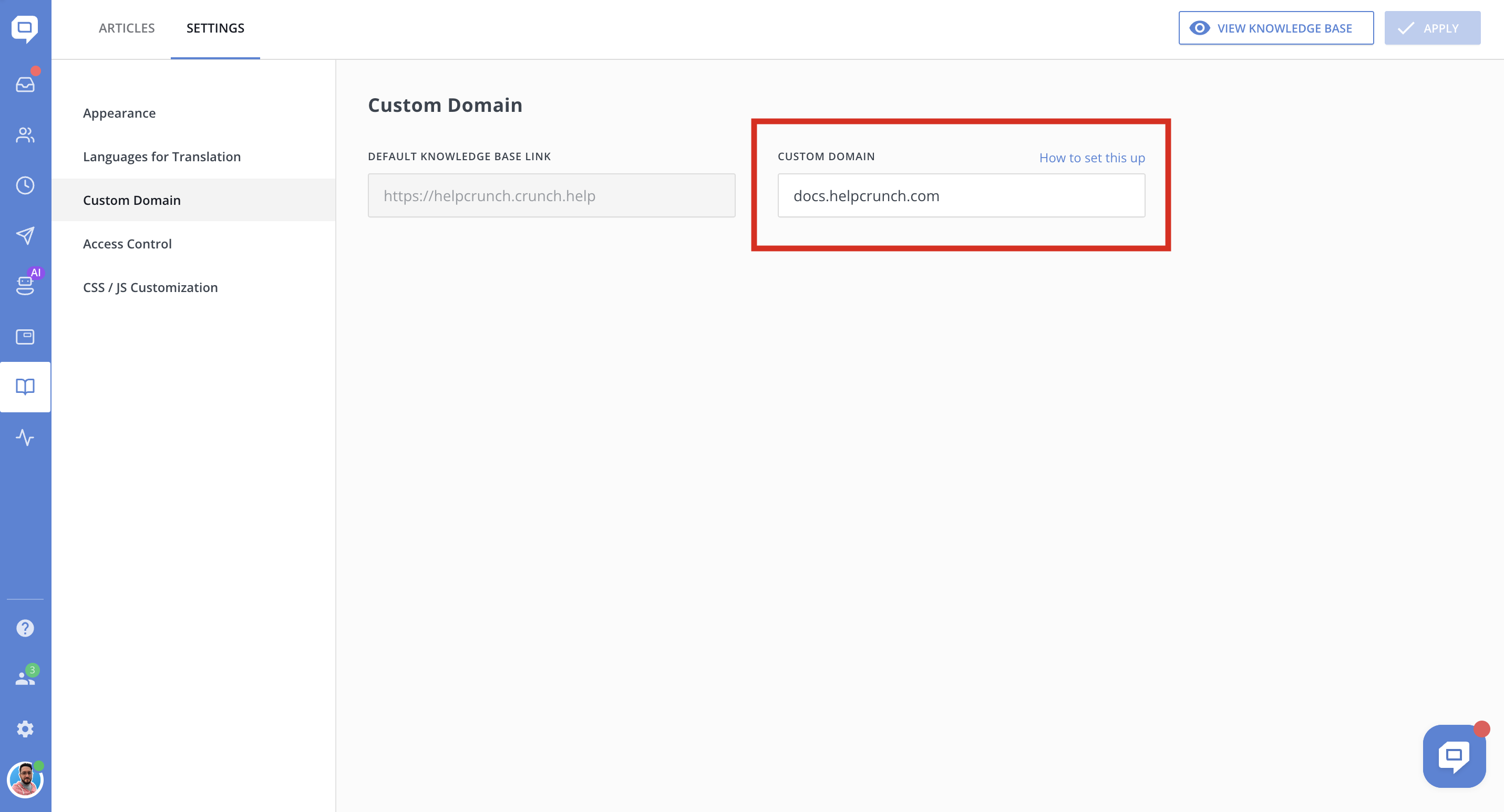Screen dimensions: 1504x812
Task: Select the Settings tab
Action: coord(215,28)
